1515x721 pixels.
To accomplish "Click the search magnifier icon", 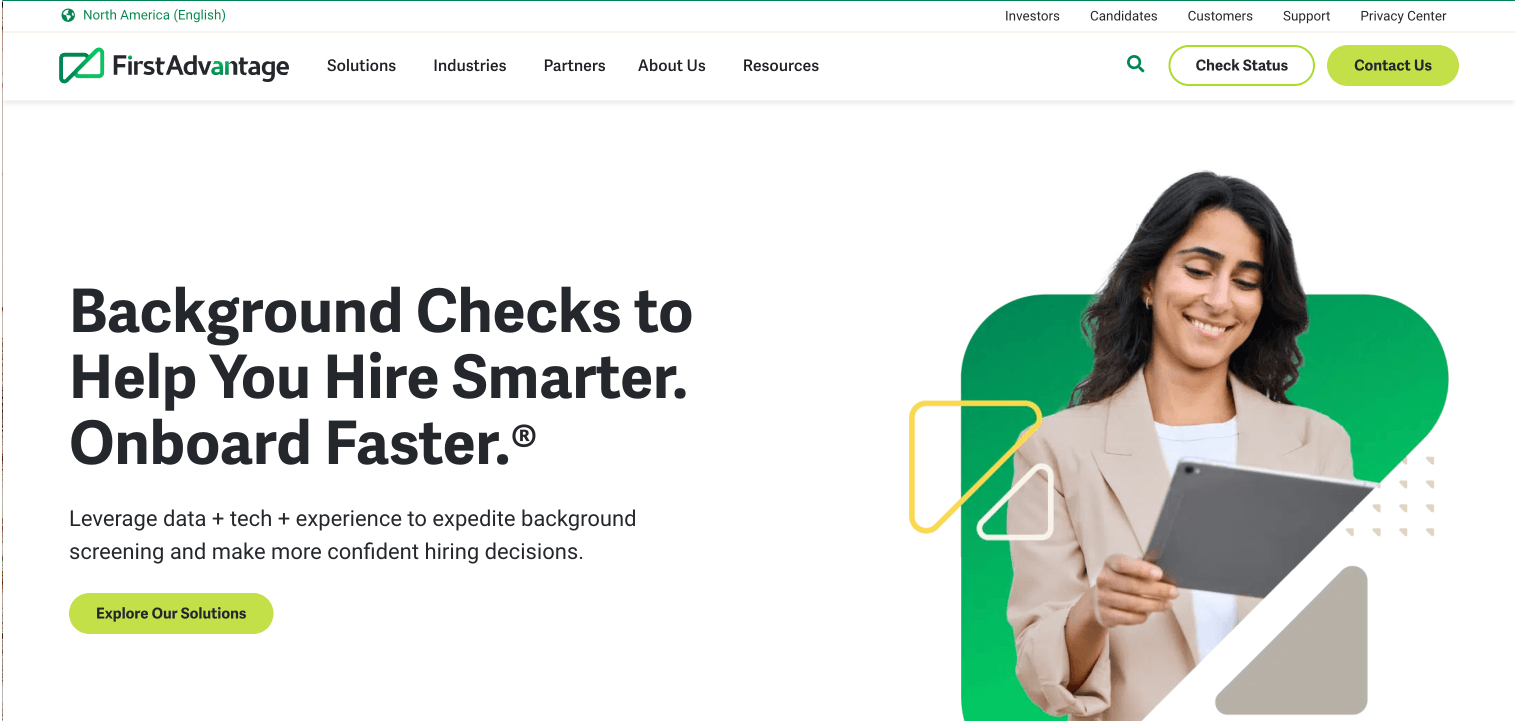I will (1135, 64).
